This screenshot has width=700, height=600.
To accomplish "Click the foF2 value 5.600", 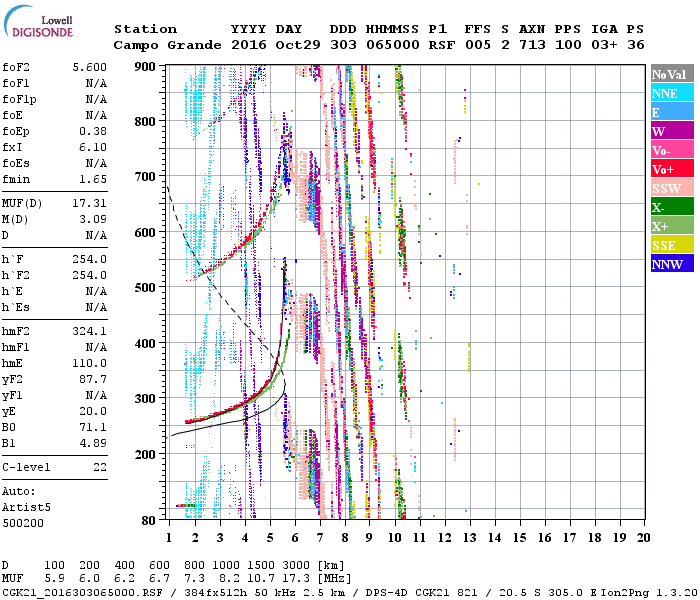I will tap(90, 67).
